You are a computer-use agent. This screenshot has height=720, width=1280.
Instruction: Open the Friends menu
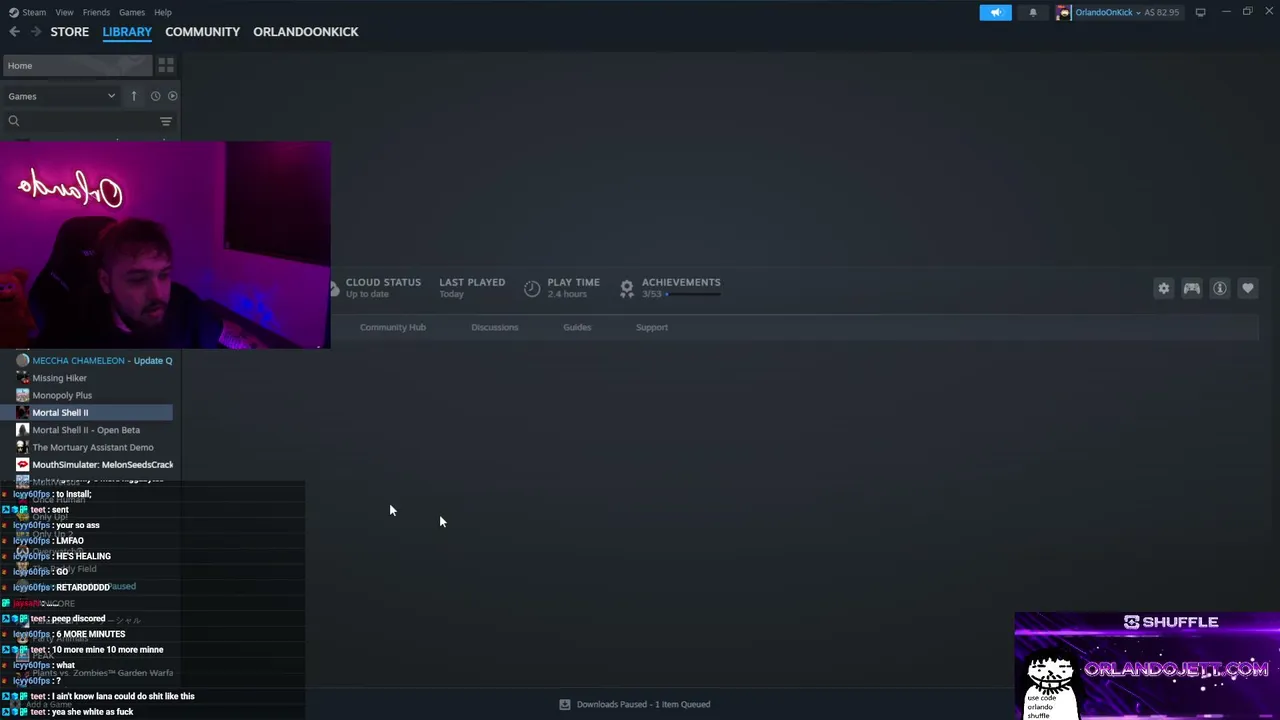pos(96,12)
